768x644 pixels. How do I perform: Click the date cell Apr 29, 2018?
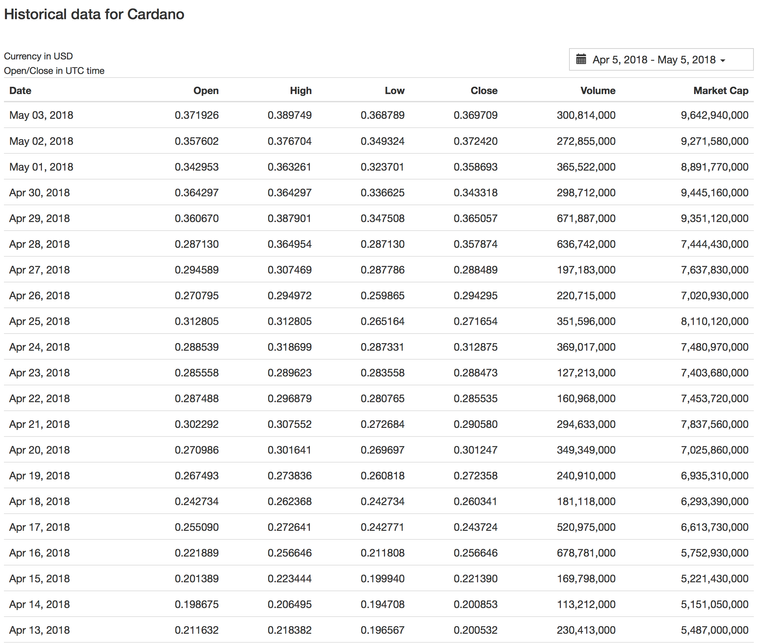39,218
